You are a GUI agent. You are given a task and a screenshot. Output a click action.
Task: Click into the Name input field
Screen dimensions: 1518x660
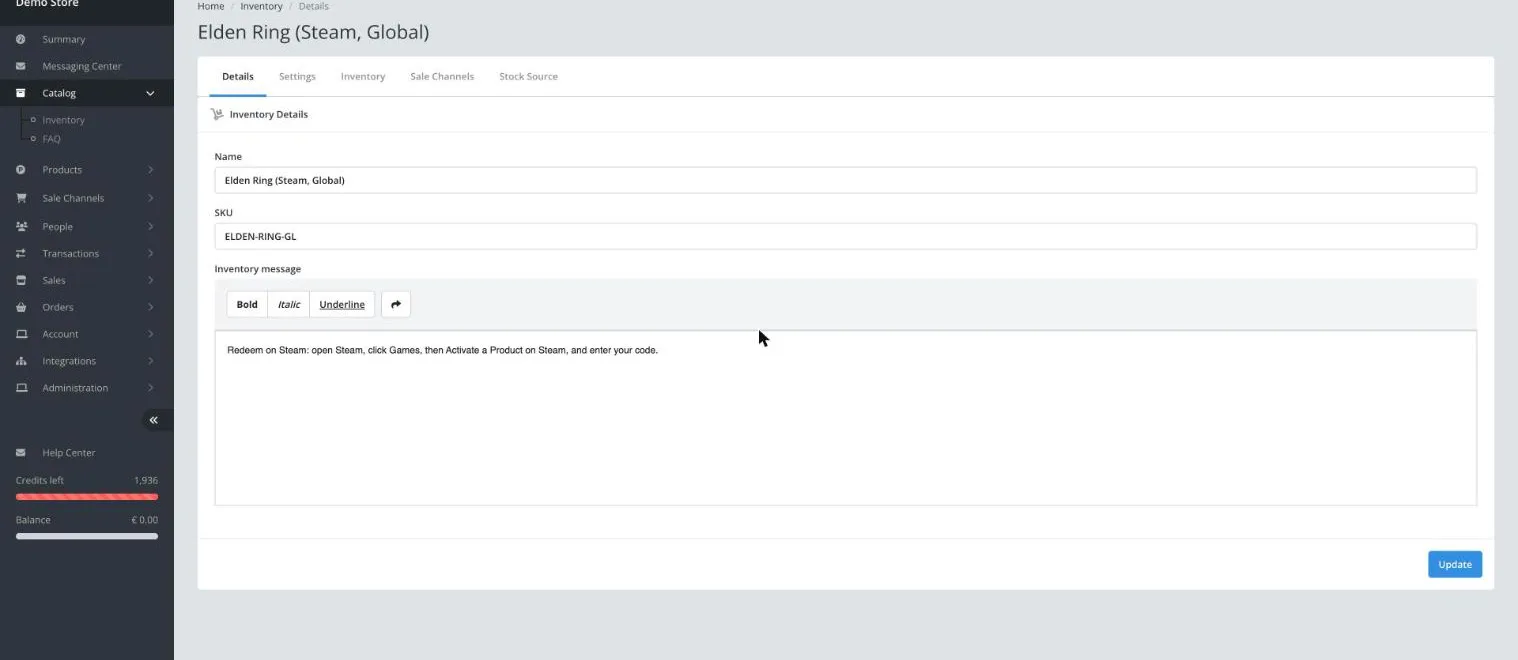845,180
